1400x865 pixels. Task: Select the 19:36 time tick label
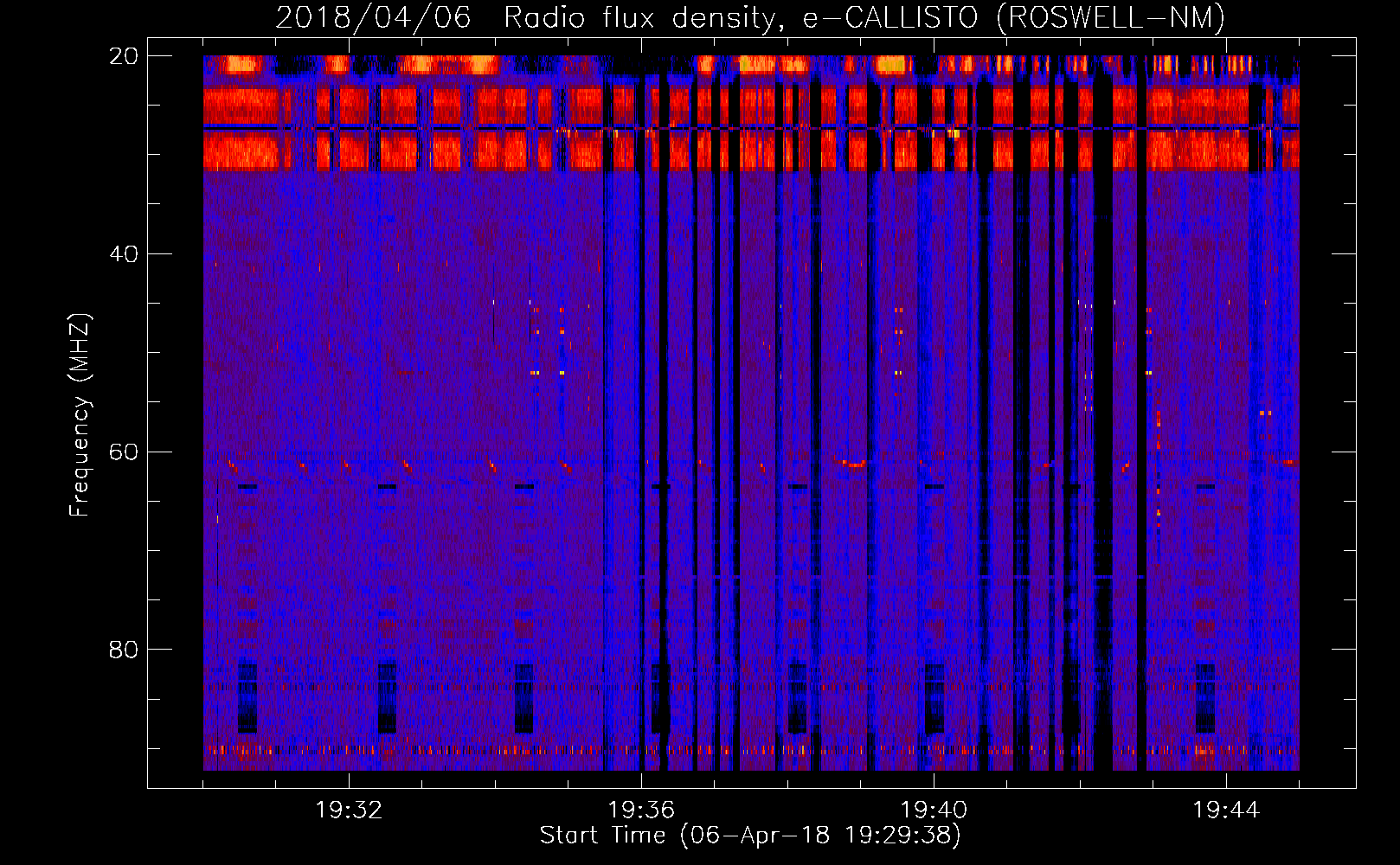tap(641, 811)
